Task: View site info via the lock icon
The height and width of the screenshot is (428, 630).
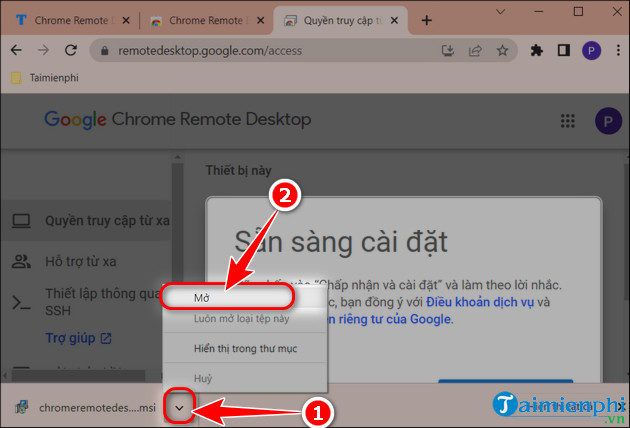Action: tap(104, 51)
